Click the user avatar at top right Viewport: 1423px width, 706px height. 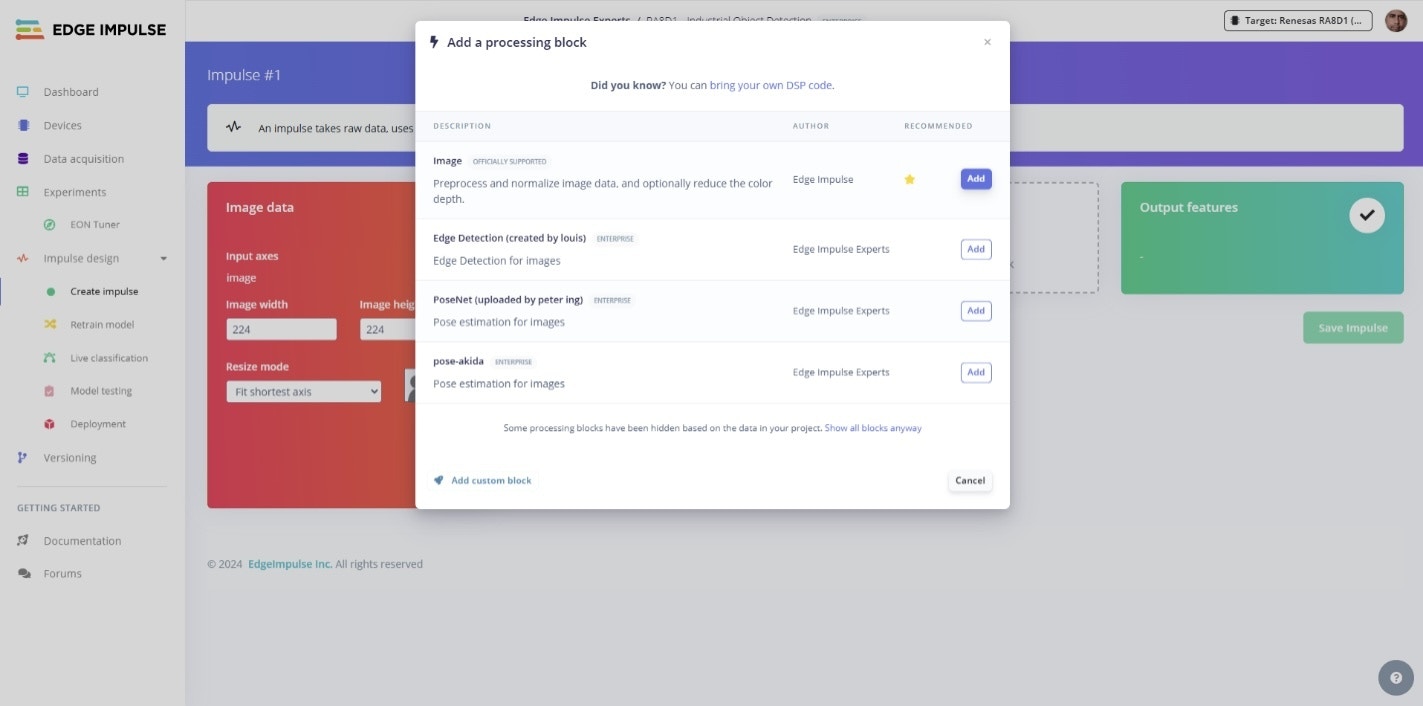(x=1396, y=21)
